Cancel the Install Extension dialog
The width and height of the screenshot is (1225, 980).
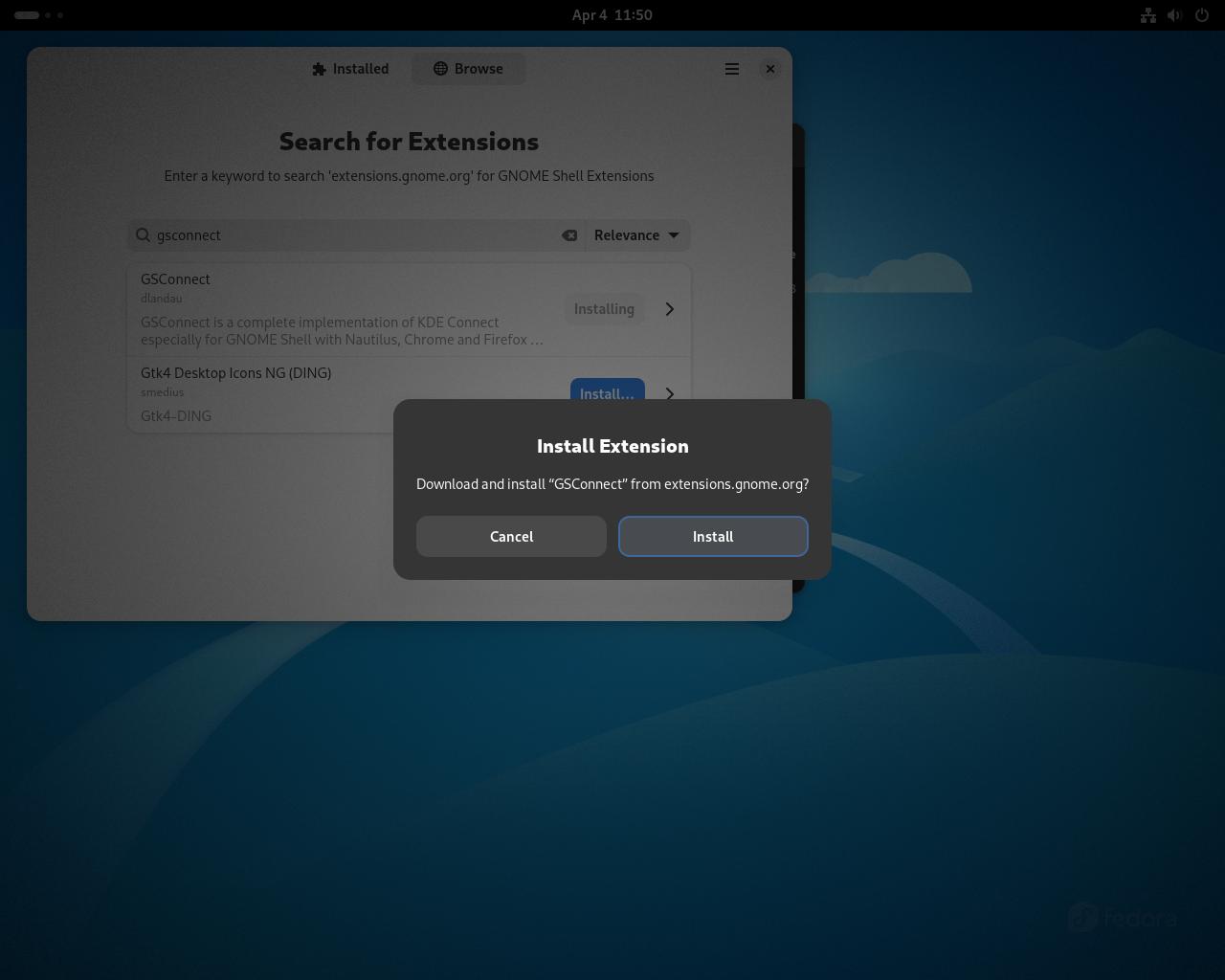point(511,536)
